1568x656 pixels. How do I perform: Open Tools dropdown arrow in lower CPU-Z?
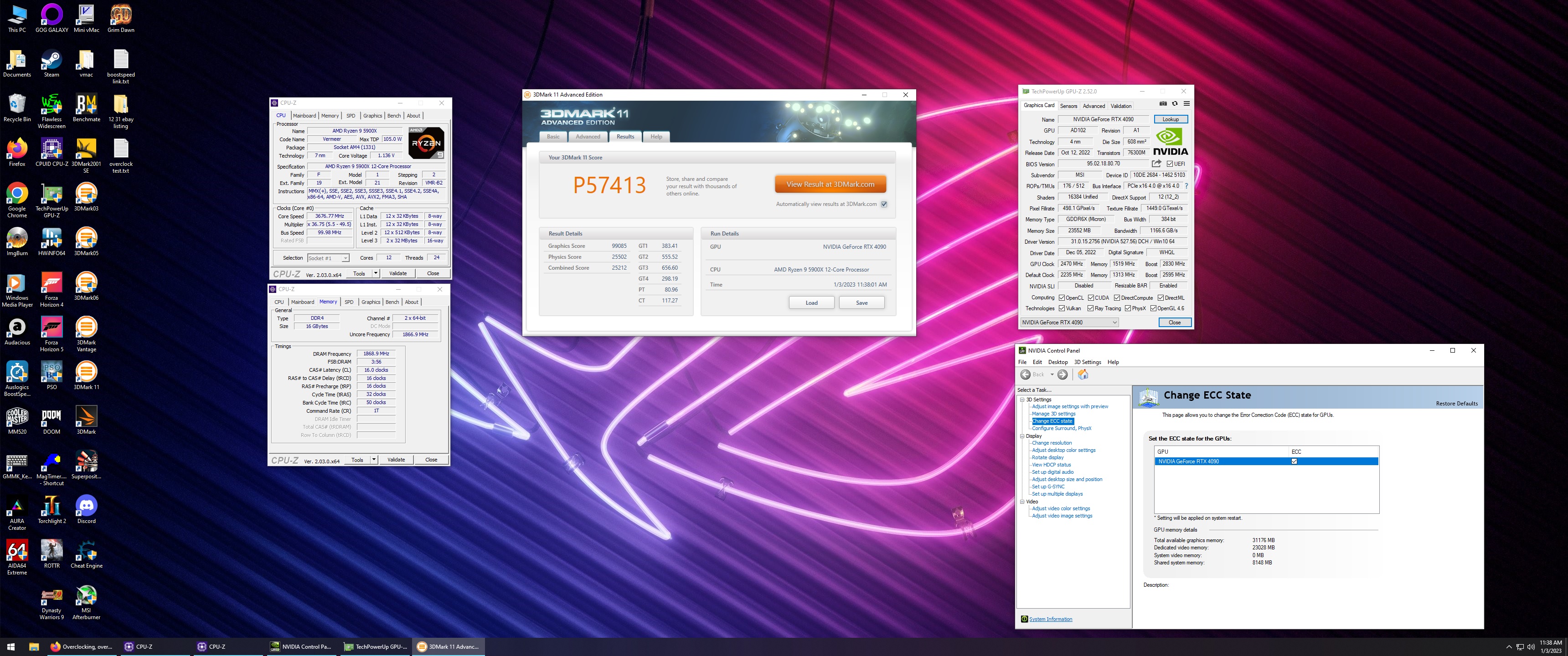(x=374, y=460)
